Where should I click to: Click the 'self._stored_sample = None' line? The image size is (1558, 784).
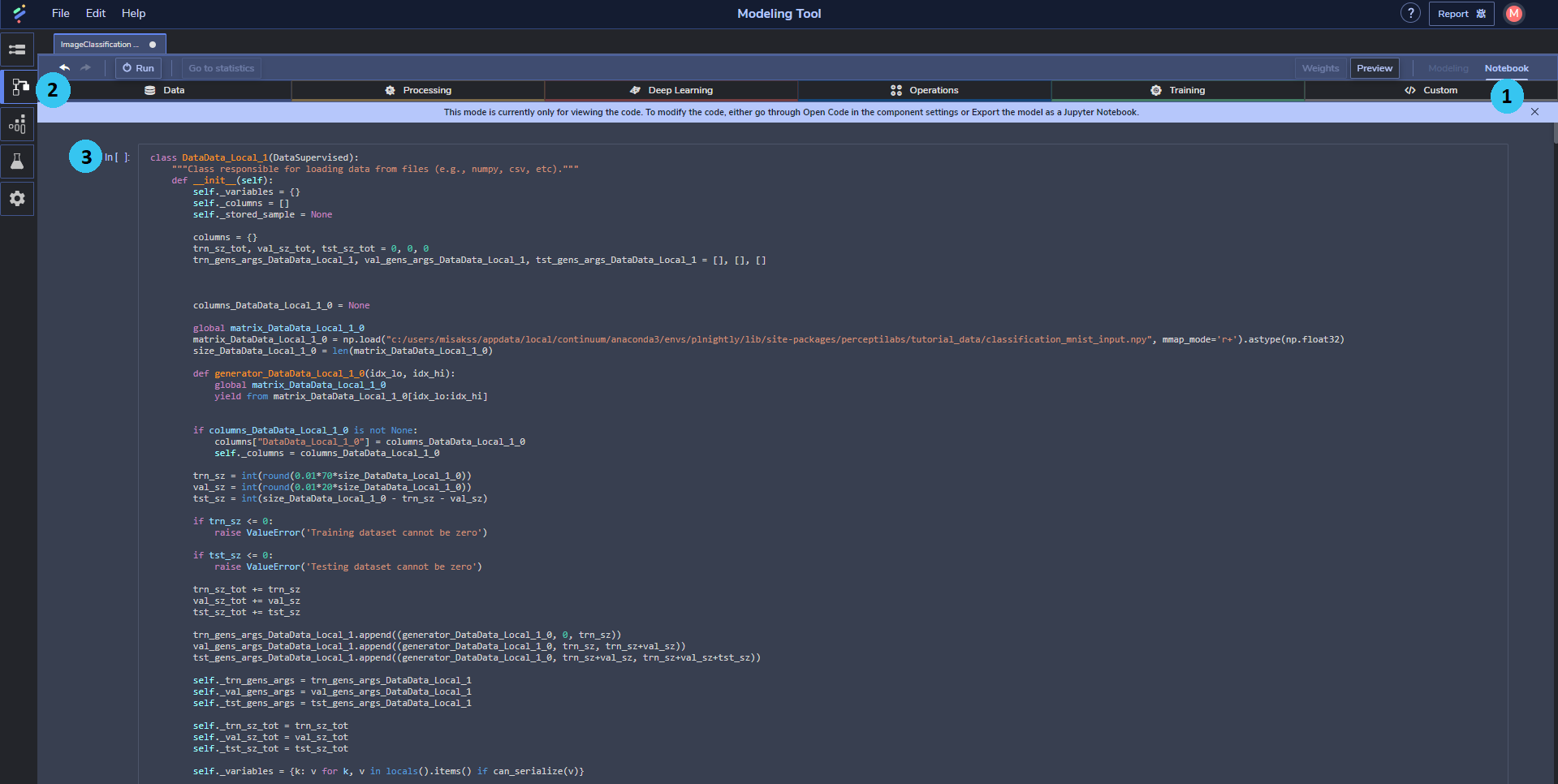tap(262, 214)
